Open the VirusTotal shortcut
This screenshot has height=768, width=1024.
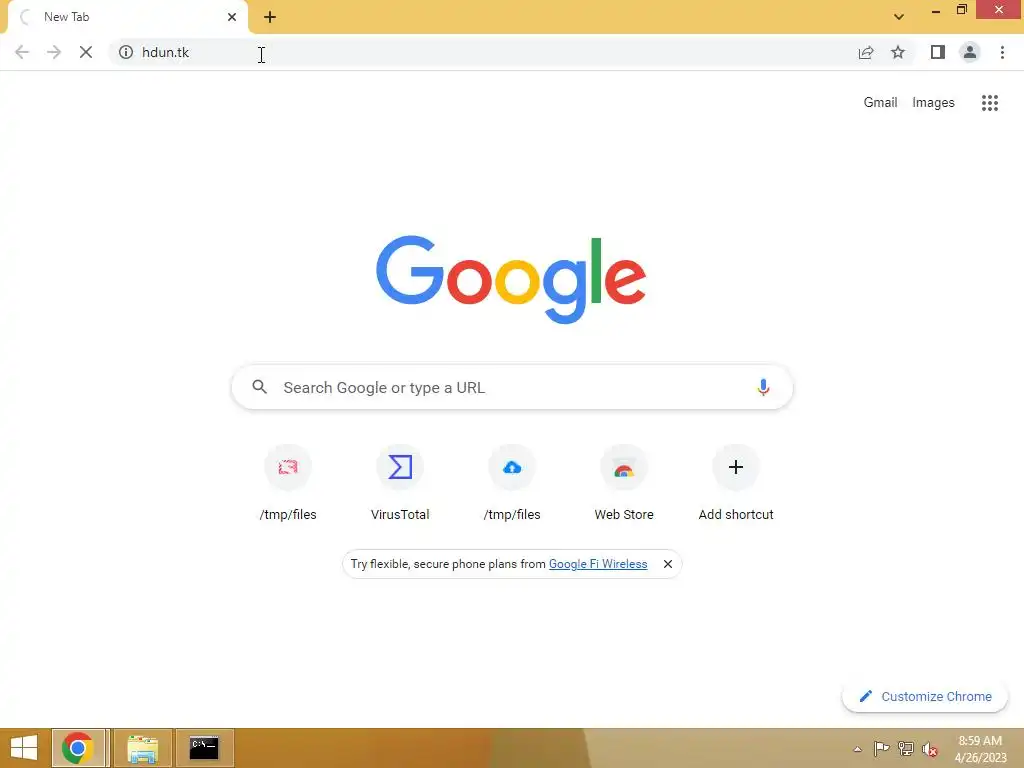click(400, 483)
